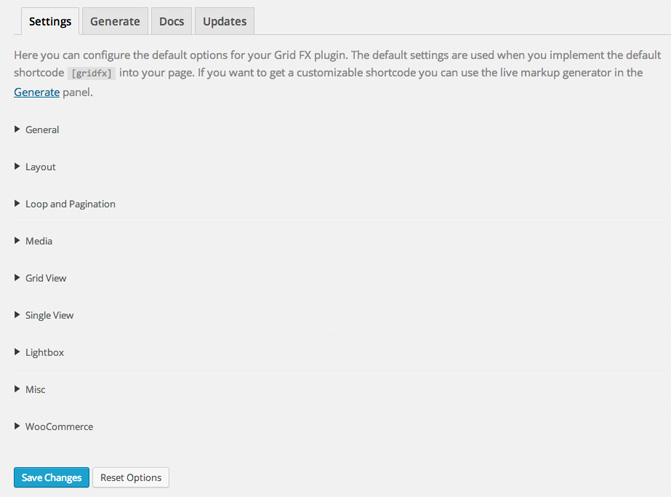Viewport: 671px width, 497px height.
Task: Click the [gridfx] shortcode text
Action: [91, 74]
